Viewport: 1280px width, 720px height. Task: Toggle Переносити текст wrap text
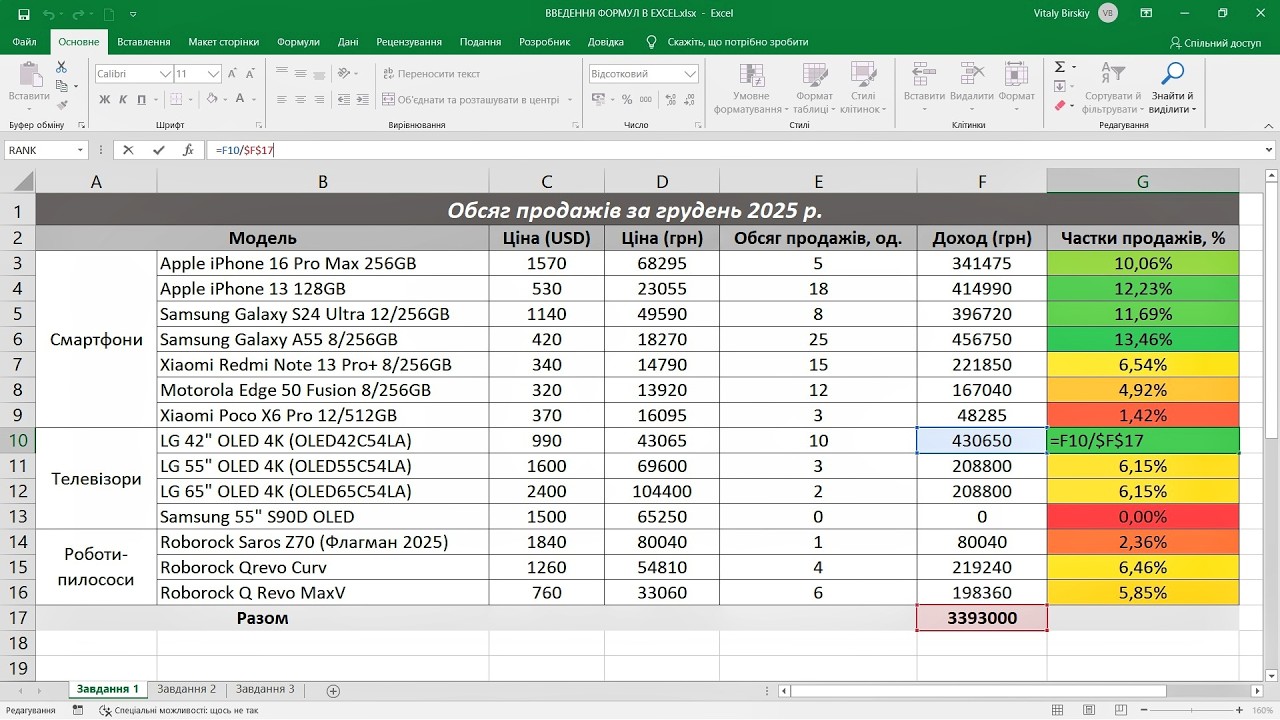coord(430,73)
